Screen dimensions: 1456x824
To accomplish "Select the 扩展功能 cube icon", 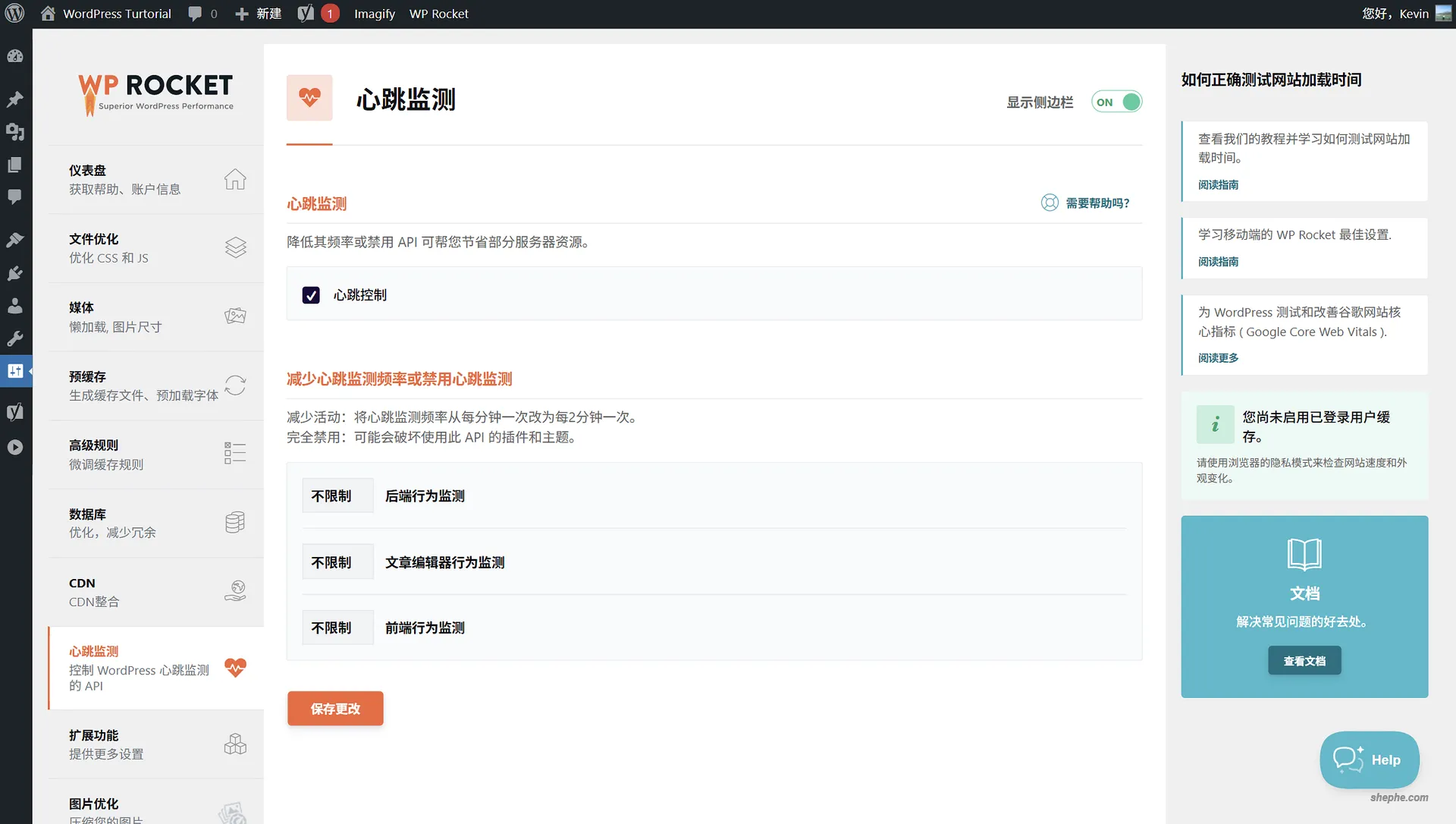I will 235,744.
